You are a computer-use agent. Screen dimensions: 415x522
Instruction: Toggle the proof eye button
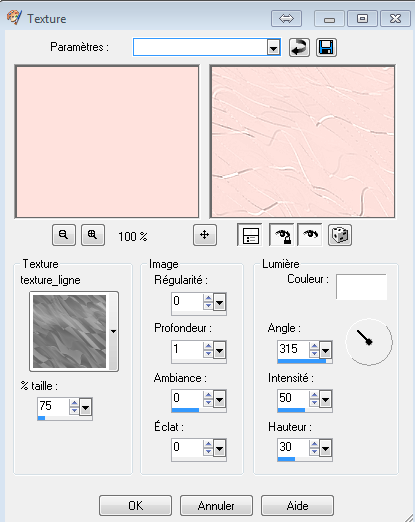(310, 235)
